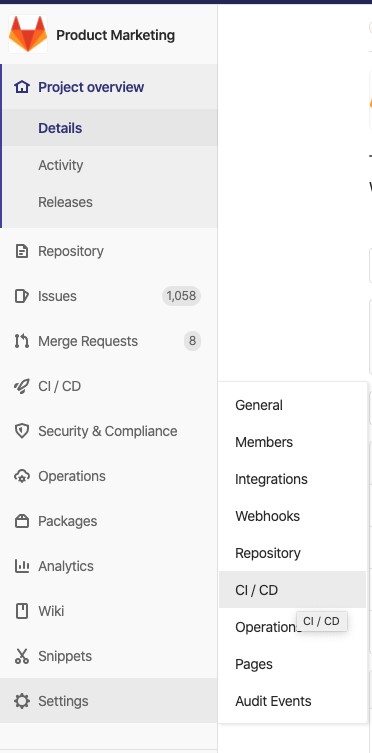
Task: Click the CI / CD rocket icon
Action: tap(22, 386)
